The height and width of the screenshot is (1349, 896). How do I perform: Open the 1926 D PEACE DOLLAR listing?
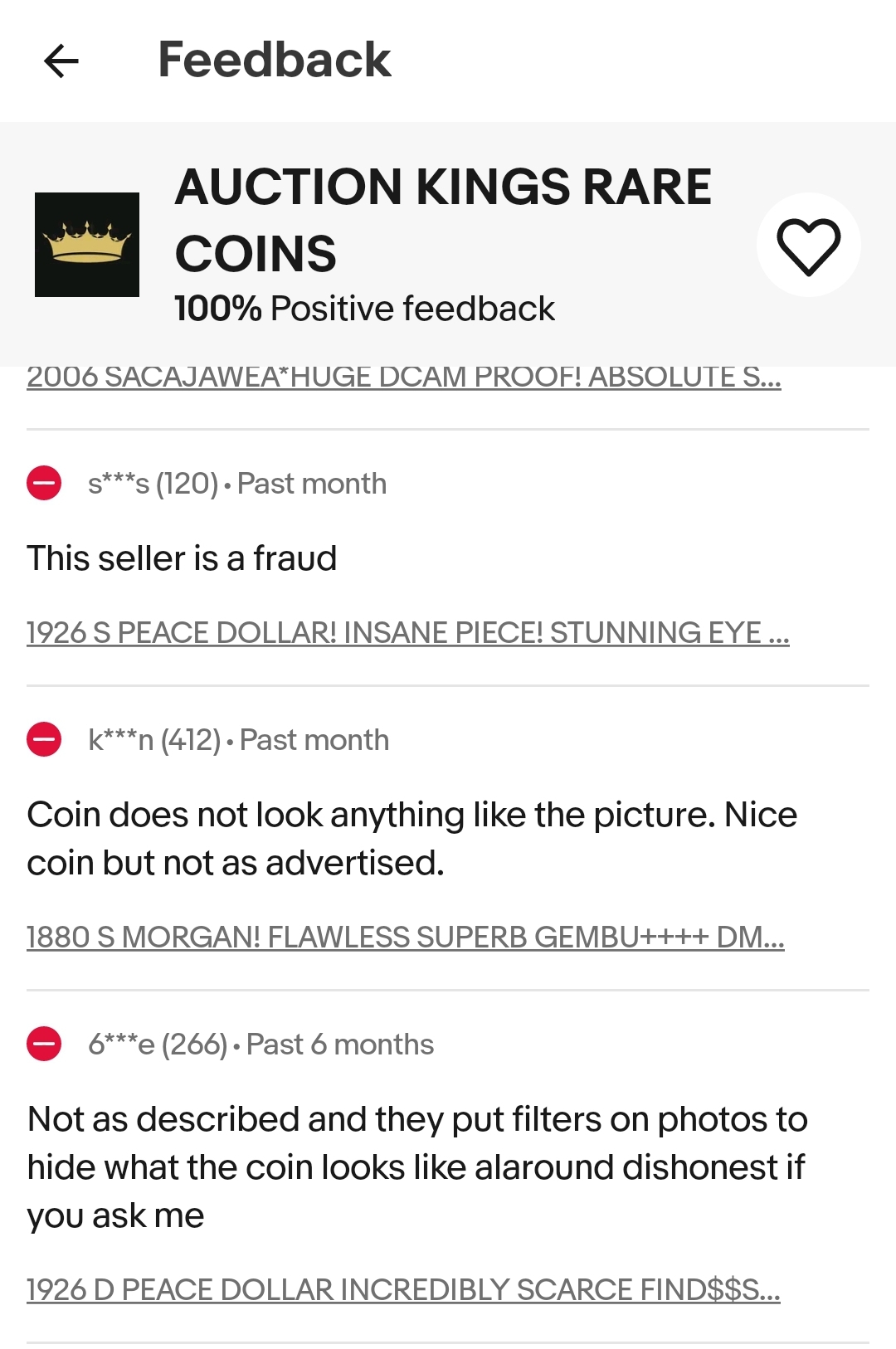403,1290
